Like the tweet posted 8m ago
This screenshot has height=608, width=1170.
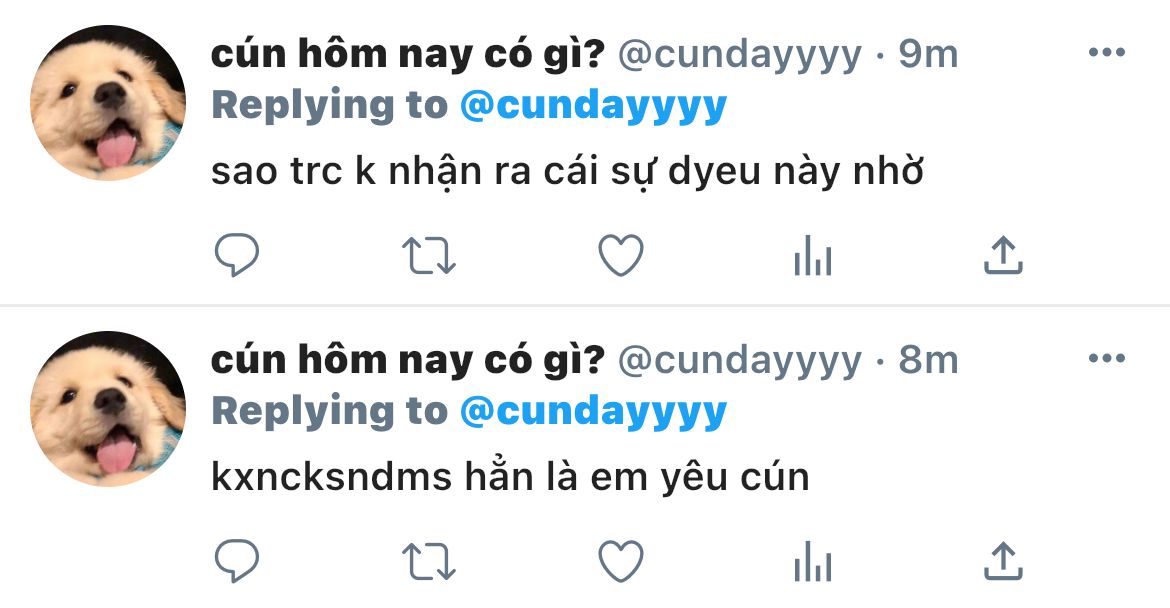point(621,561)
